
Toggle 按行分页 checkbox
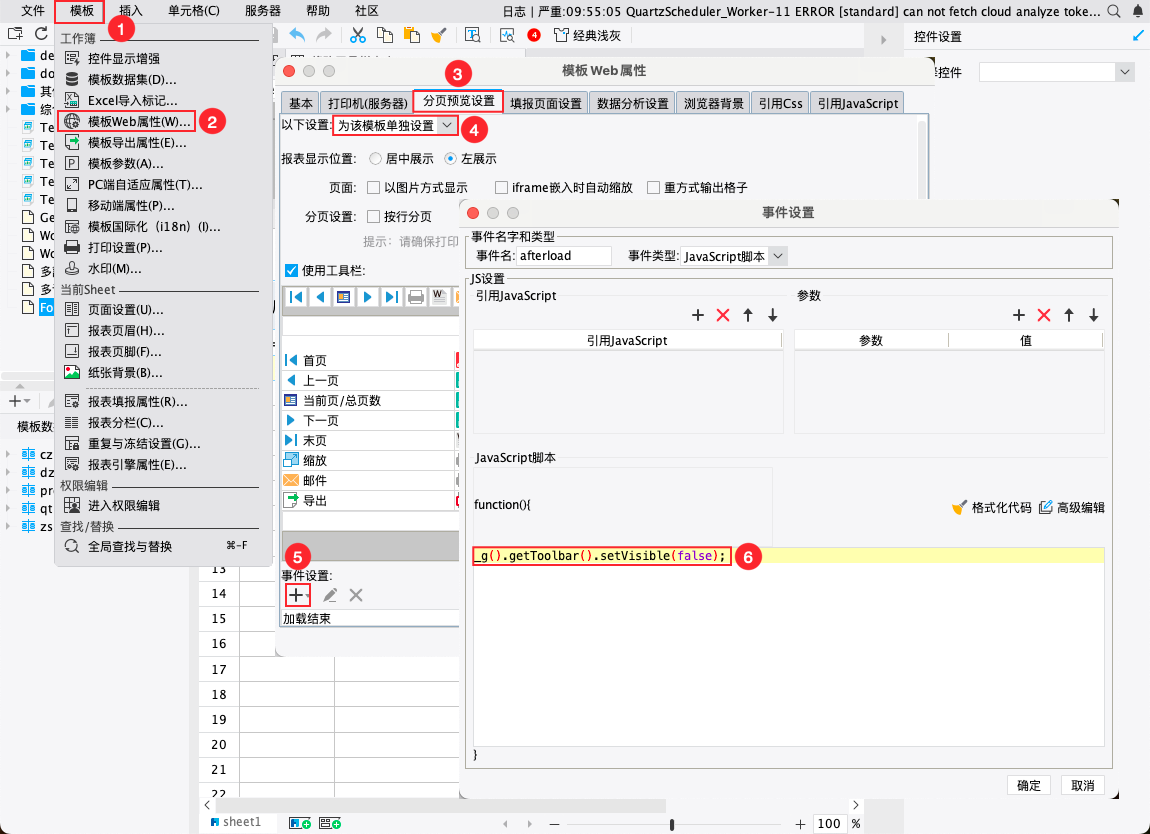click(x=373, y=216)
